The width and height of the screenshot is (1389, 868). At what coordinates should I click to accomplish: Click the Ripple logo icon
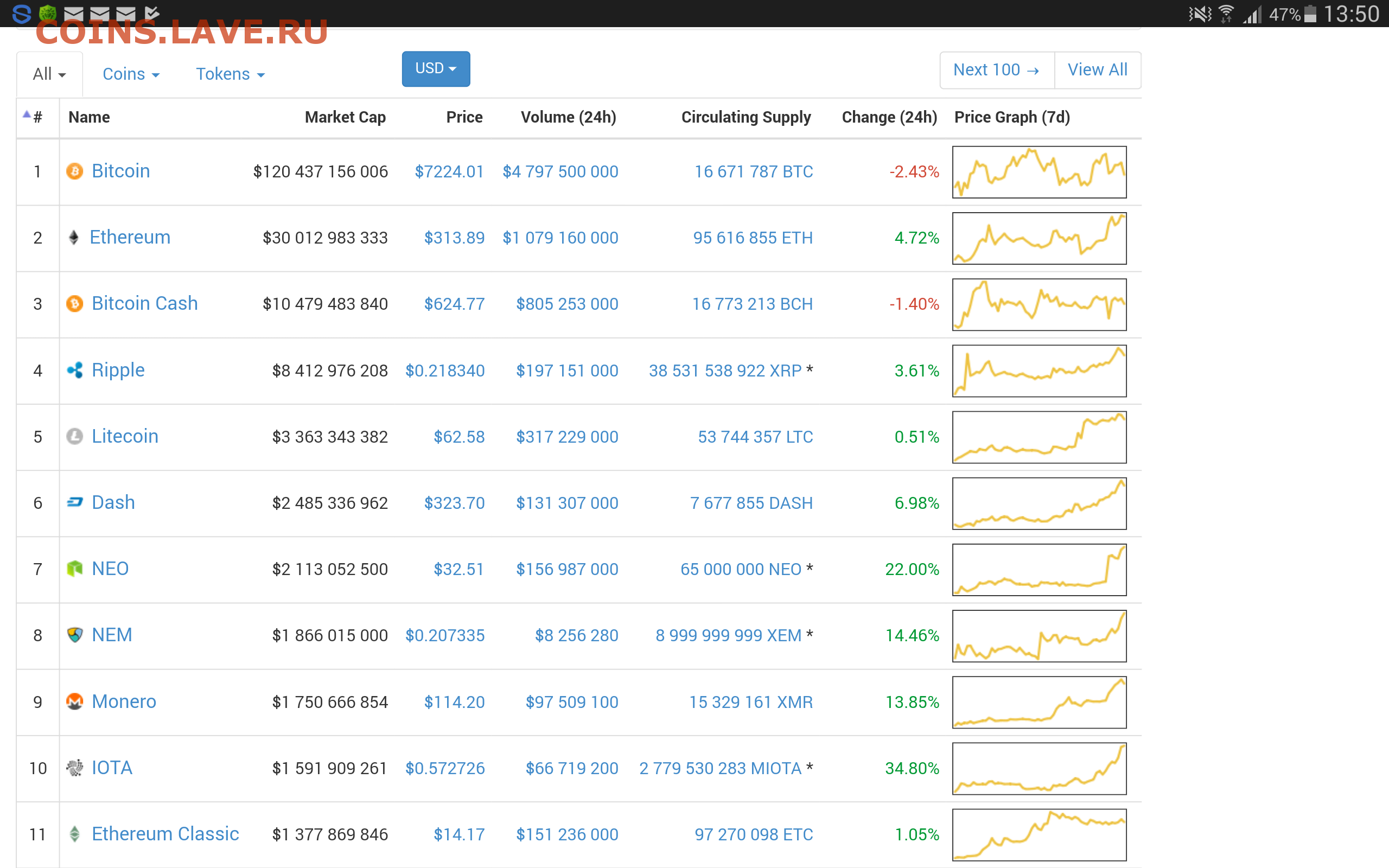coord(75,371)
